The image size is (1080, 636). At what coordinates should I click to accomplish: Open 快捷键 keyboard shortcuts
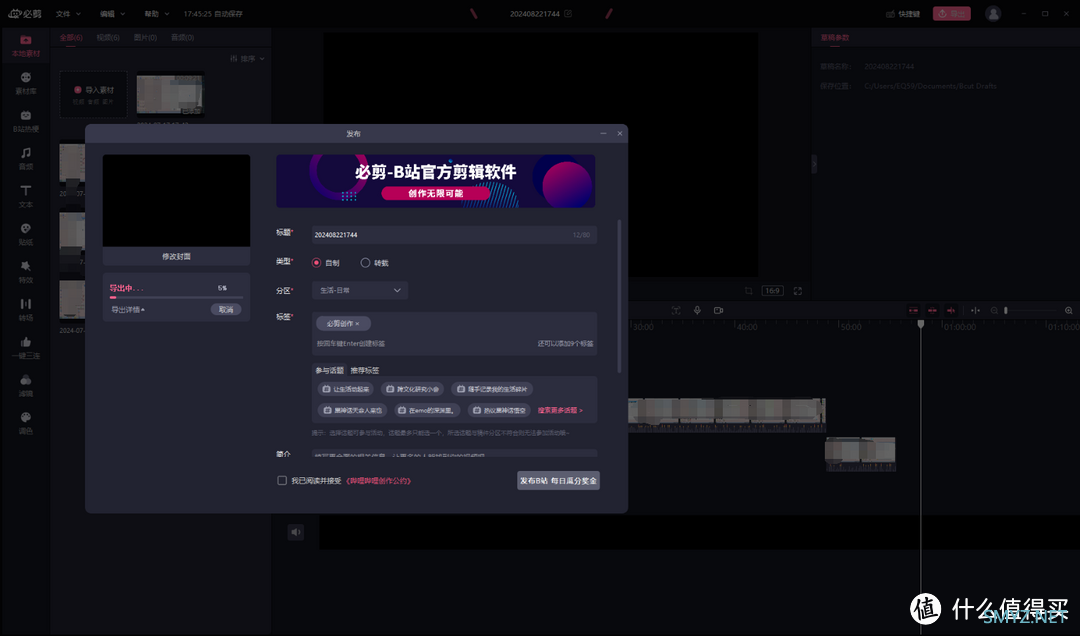(903, 14)
